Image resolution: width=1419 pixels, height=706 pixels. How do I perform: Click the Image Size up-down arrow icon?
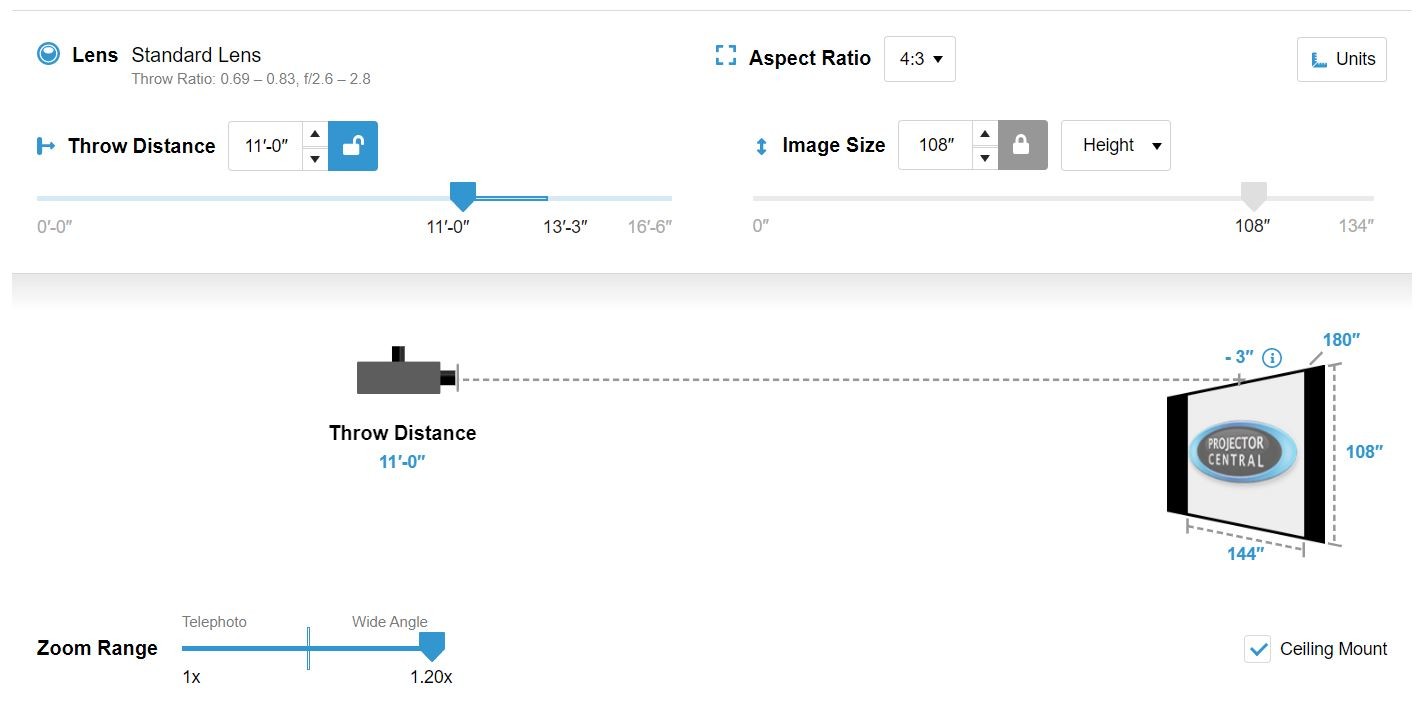tap(761, 146)
